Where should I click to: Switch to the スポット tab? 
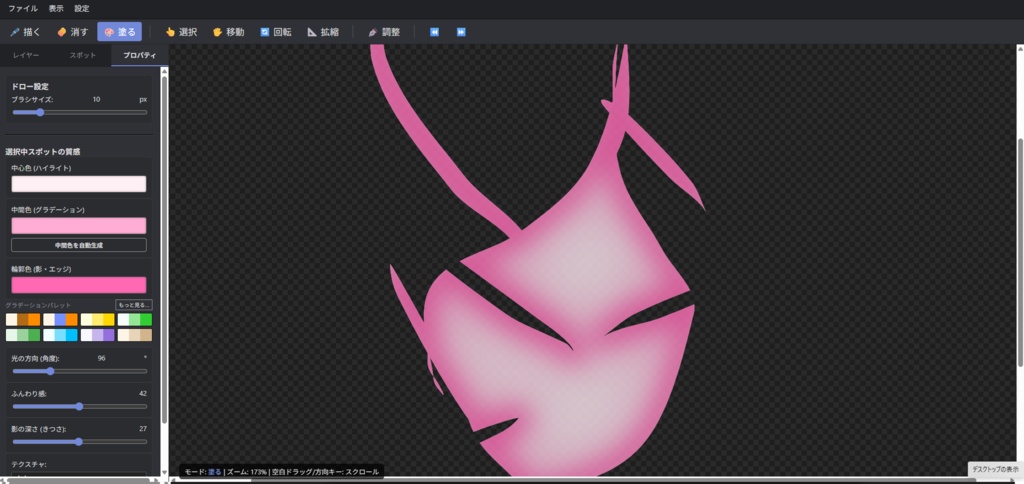click(x=83, y=56)
